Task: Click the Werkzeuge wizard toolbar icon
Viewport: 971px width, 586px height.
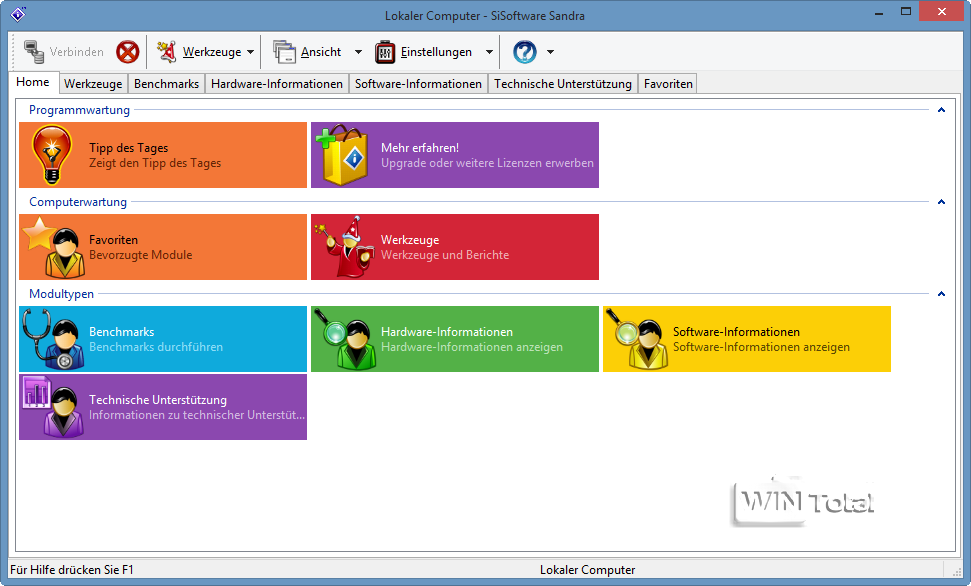Action: pyautogui.click(x=167, y=52)
